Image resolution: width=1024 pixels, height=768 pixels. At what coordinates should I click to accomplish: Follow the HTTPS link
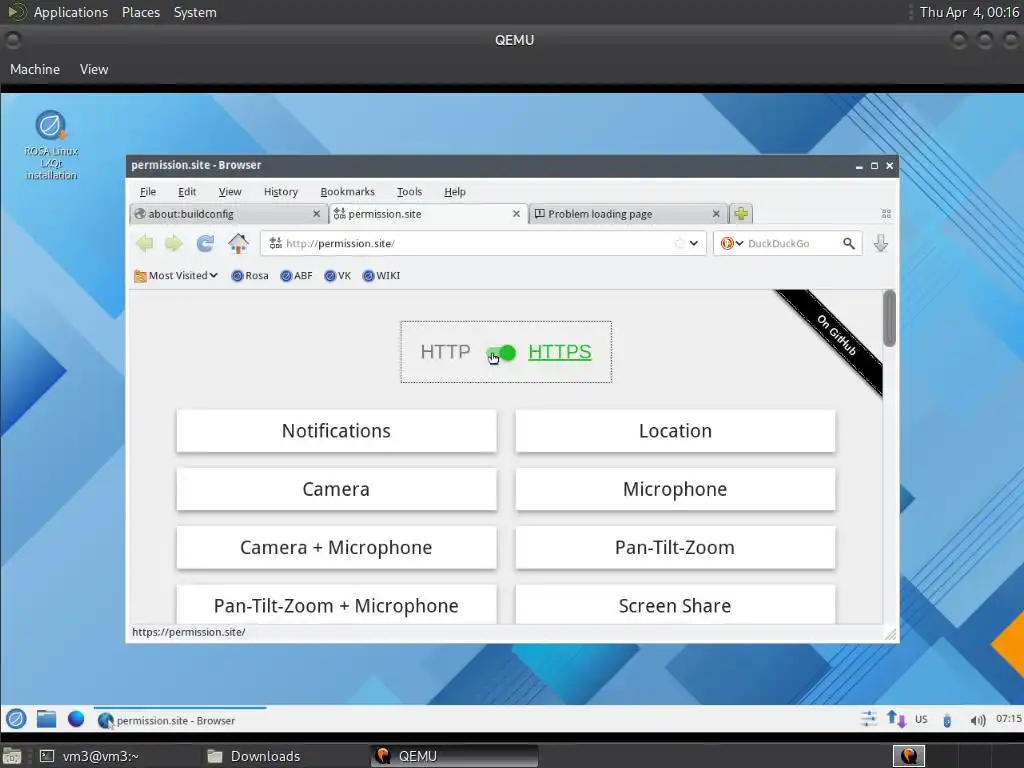560,352
